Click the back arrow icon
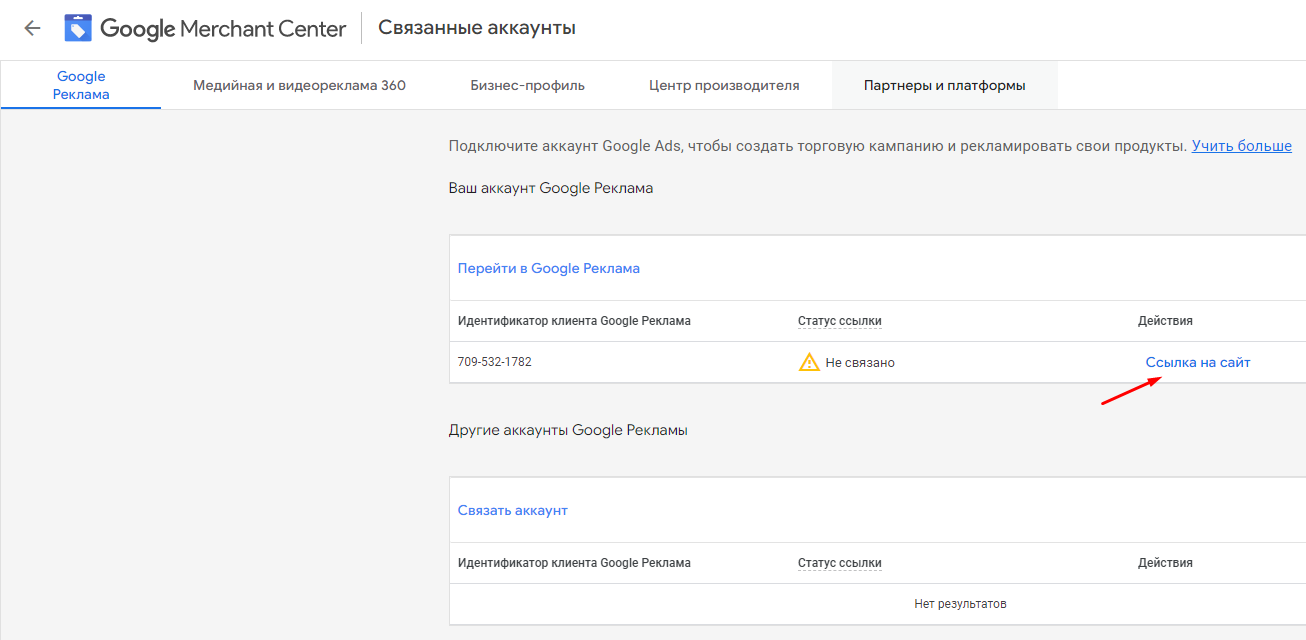This screenshot has height=640, width=1306. pos(32,28)
